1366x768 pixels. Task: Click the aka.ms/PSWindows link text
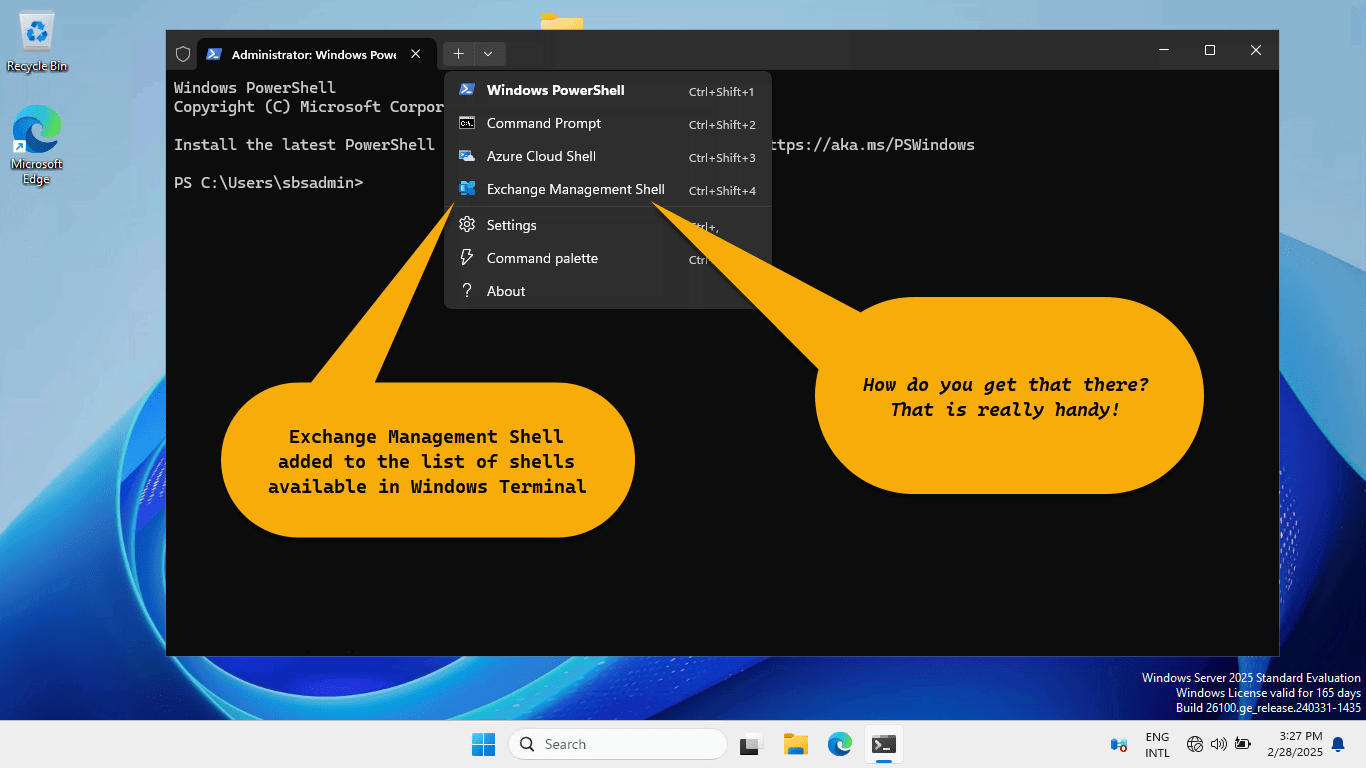[870, 145]
